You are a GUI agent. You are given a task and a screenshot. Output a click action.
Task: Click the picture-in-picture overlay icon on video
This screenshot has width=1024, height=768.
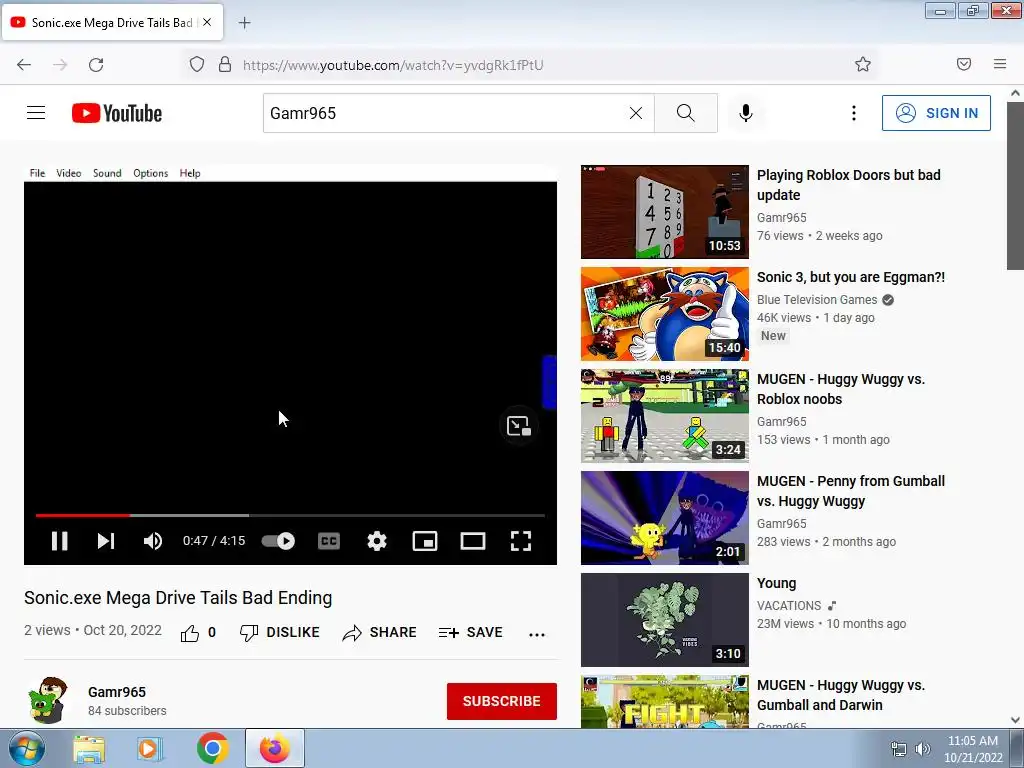[x=519, y=426]
